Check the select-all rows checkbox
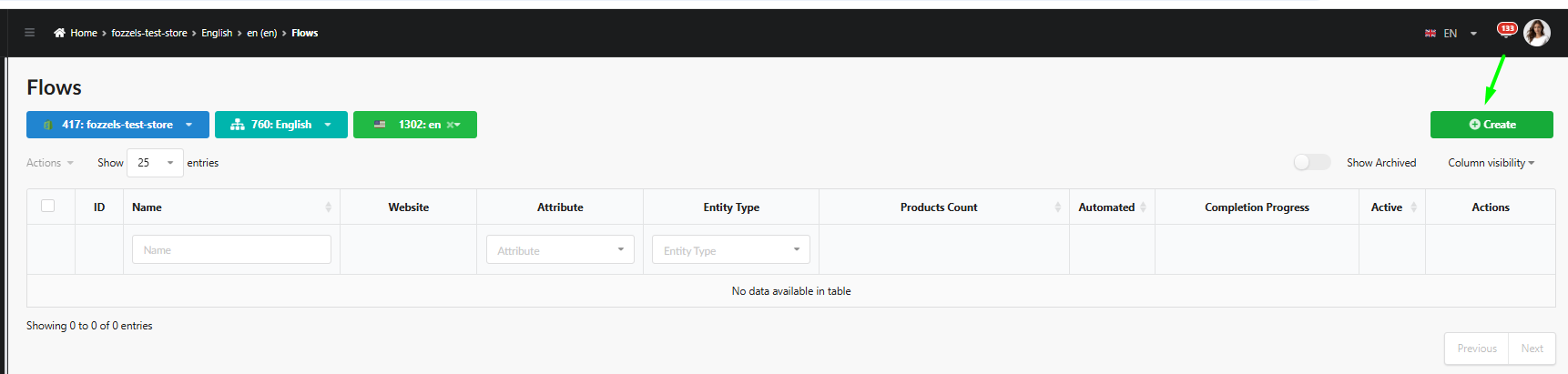This screenshot has width=1568, height=374. click(x=48, y=206)
